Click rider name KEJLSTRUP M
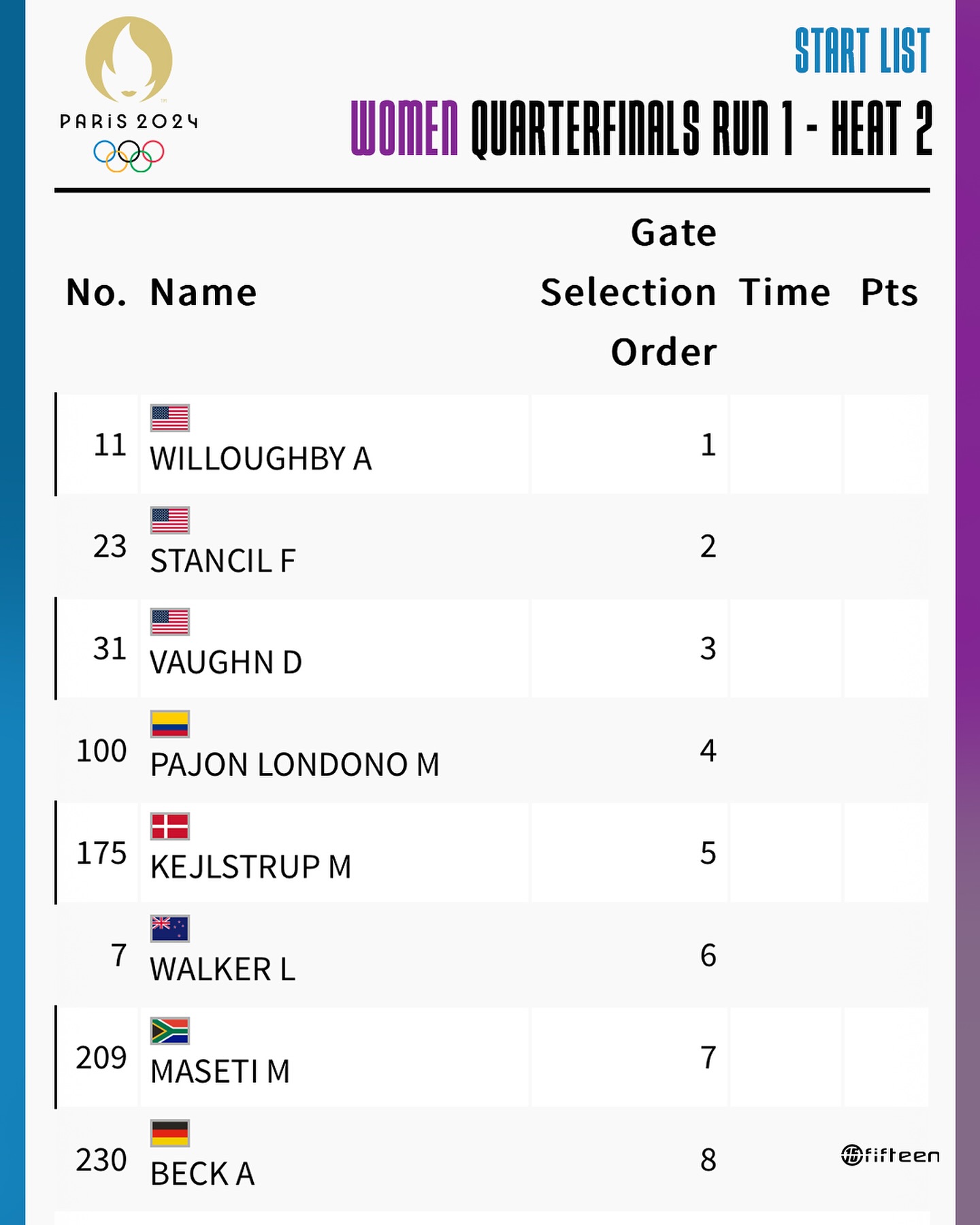The height and width of the screenshot is (1225, 980). [250, 866]
